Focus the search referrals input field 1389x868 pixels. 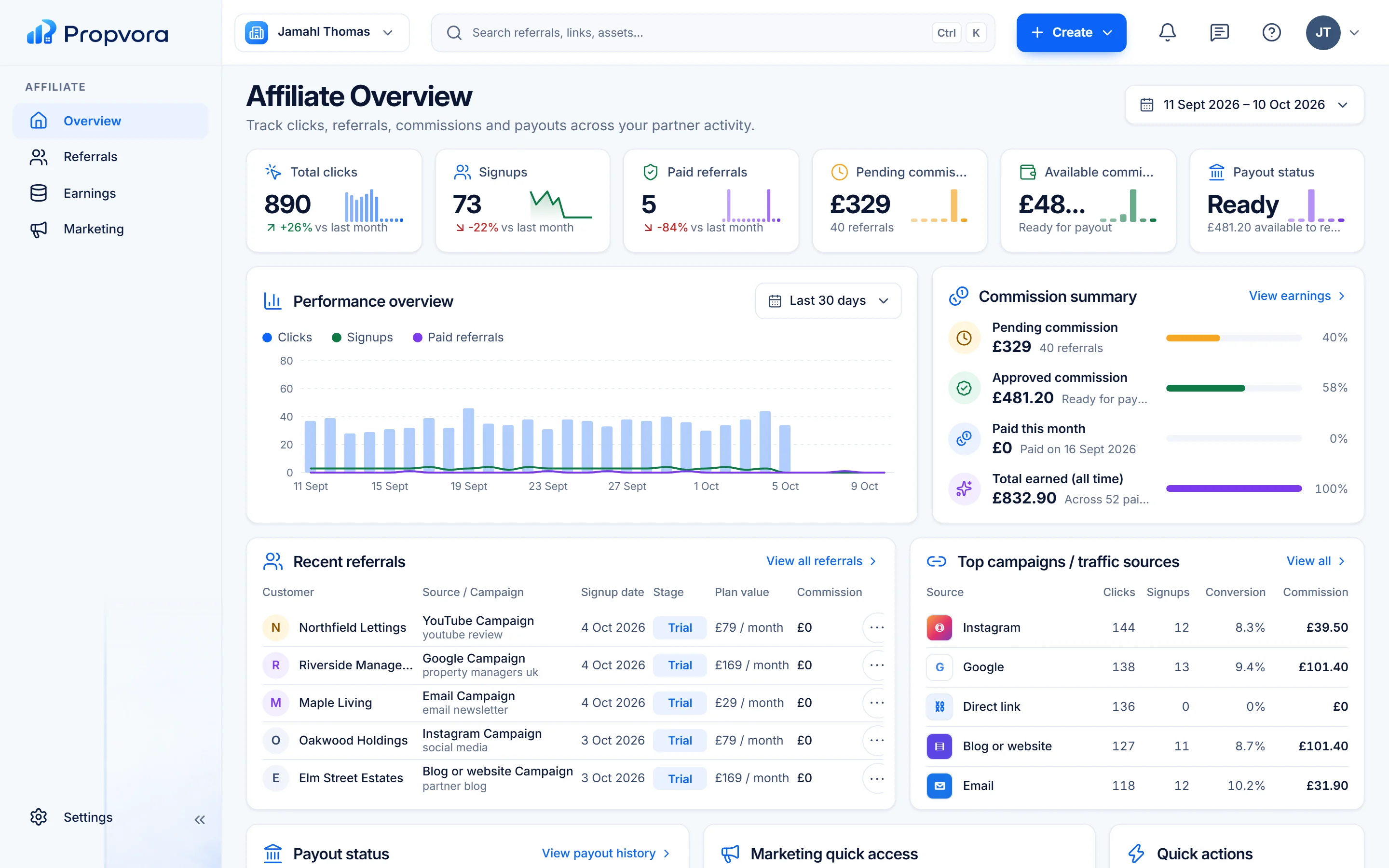[713, 33]
